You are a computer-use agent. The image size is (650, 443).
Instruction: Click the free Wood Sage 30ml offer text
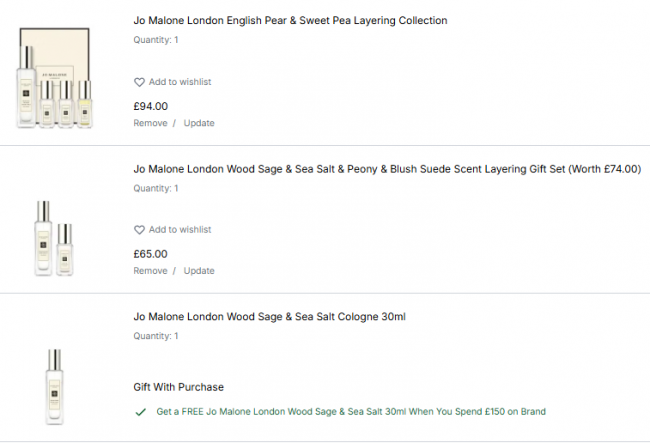(x=351, y=411)
